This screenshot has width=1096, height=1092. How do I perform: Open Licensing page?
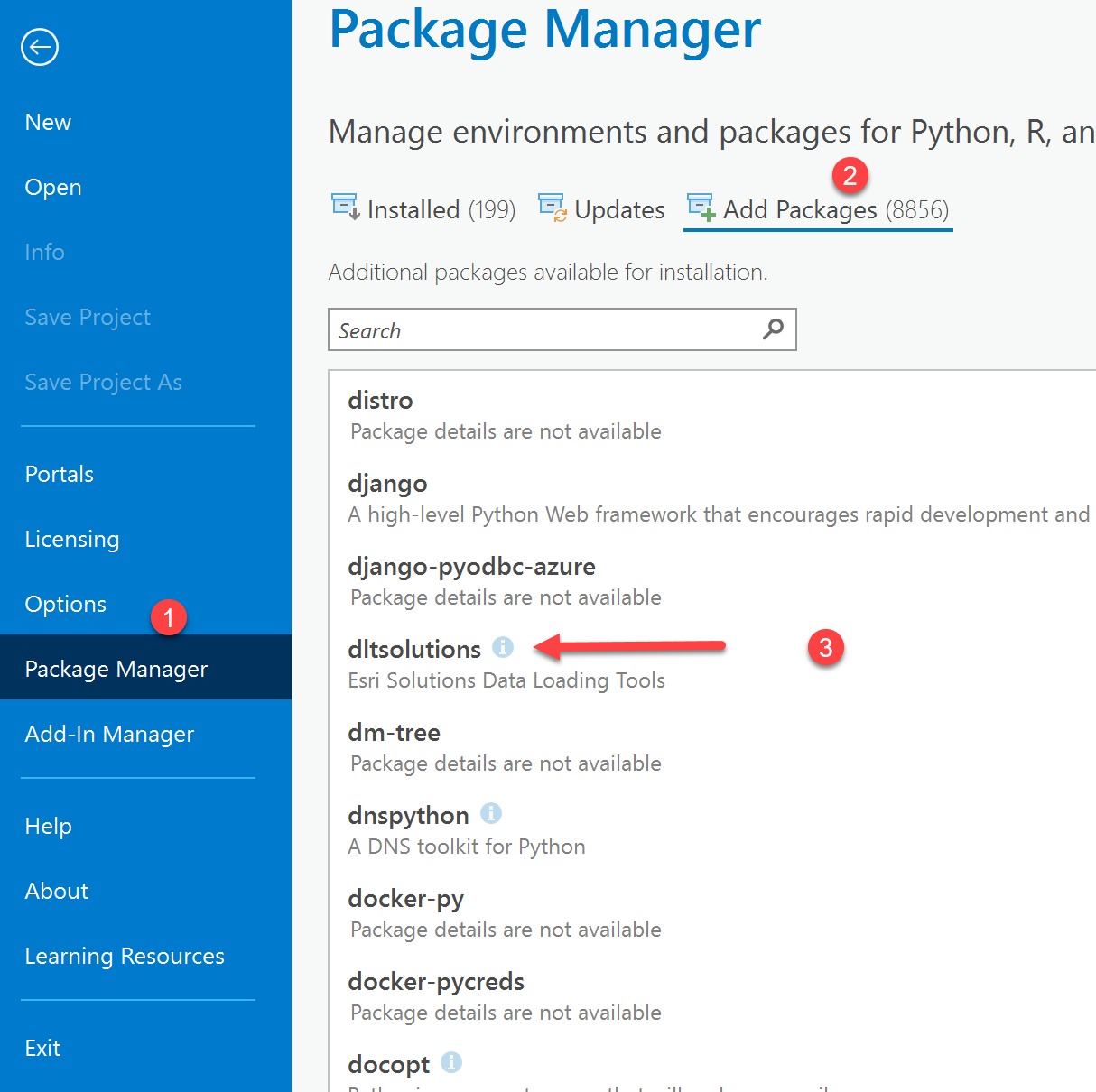point(72,539)
